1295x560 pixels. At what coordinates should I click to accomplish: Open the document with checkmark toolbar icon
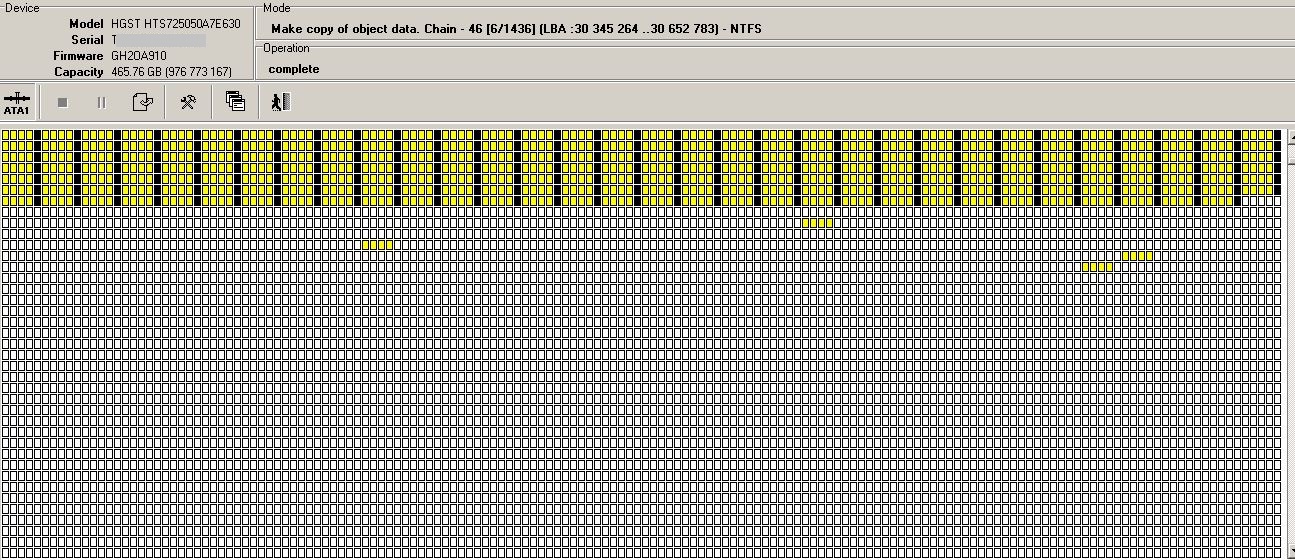[143, 102]
